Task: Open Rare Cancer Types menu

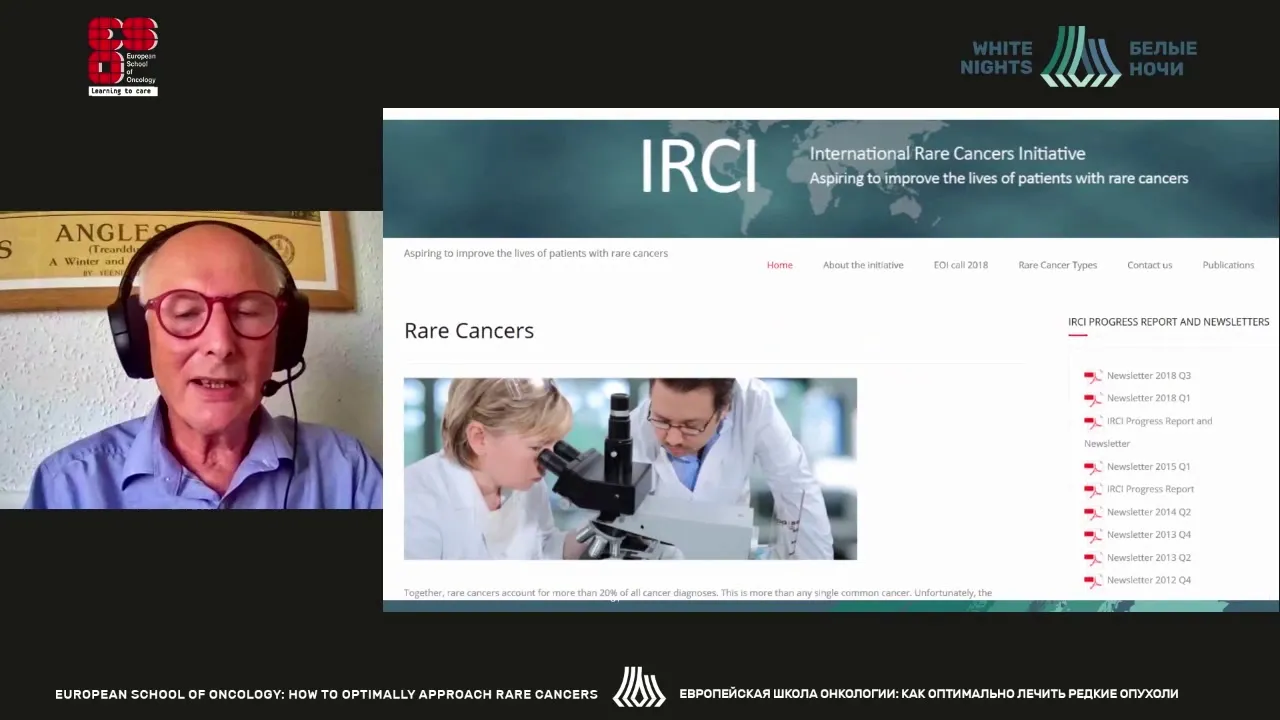Action: click(1057, 265)
